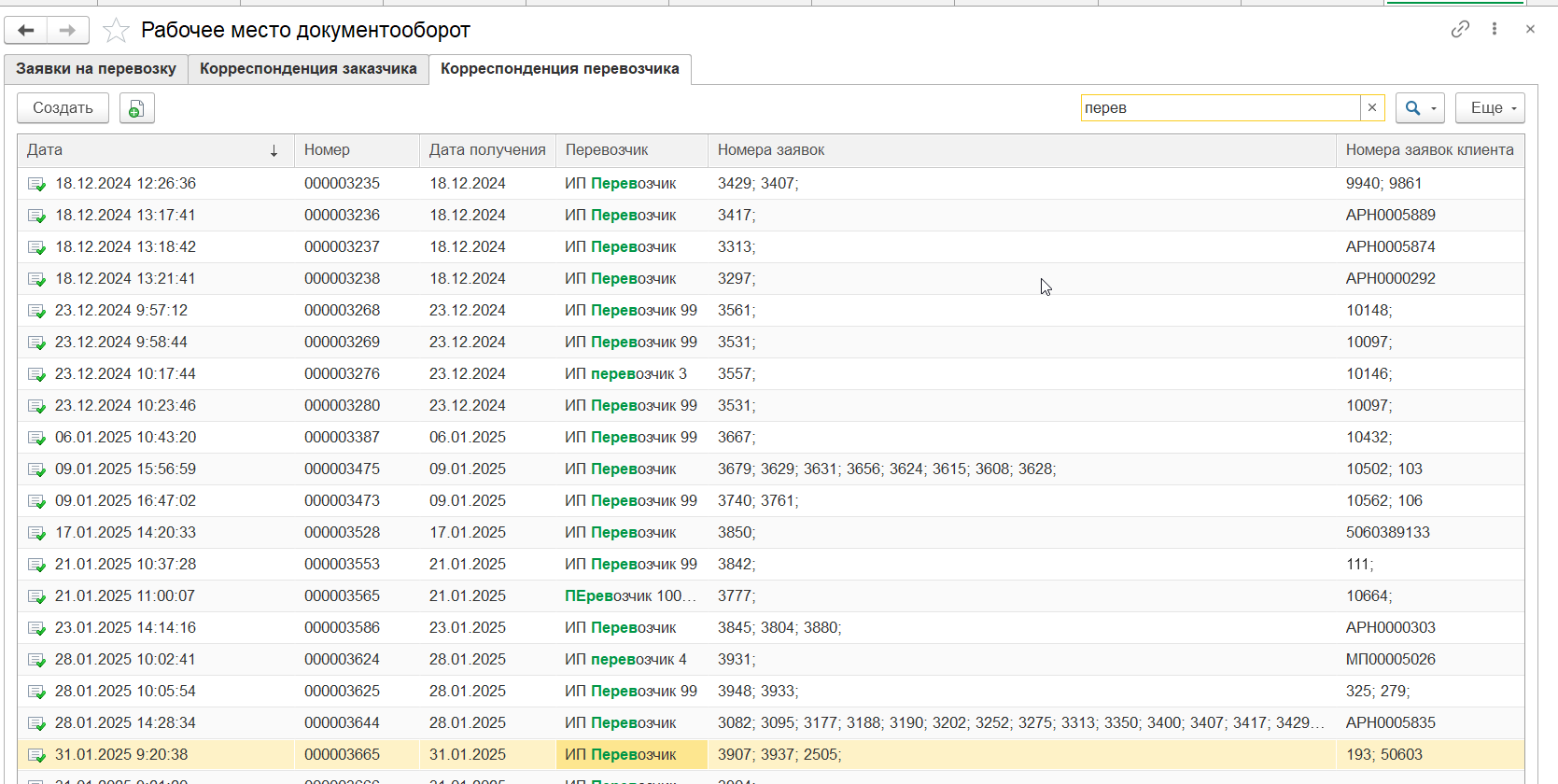Click document icon of row 18.12.2024 12:26:36
Image resolution: width=1558 pixels, height=784 pixels.
[36, 184]
